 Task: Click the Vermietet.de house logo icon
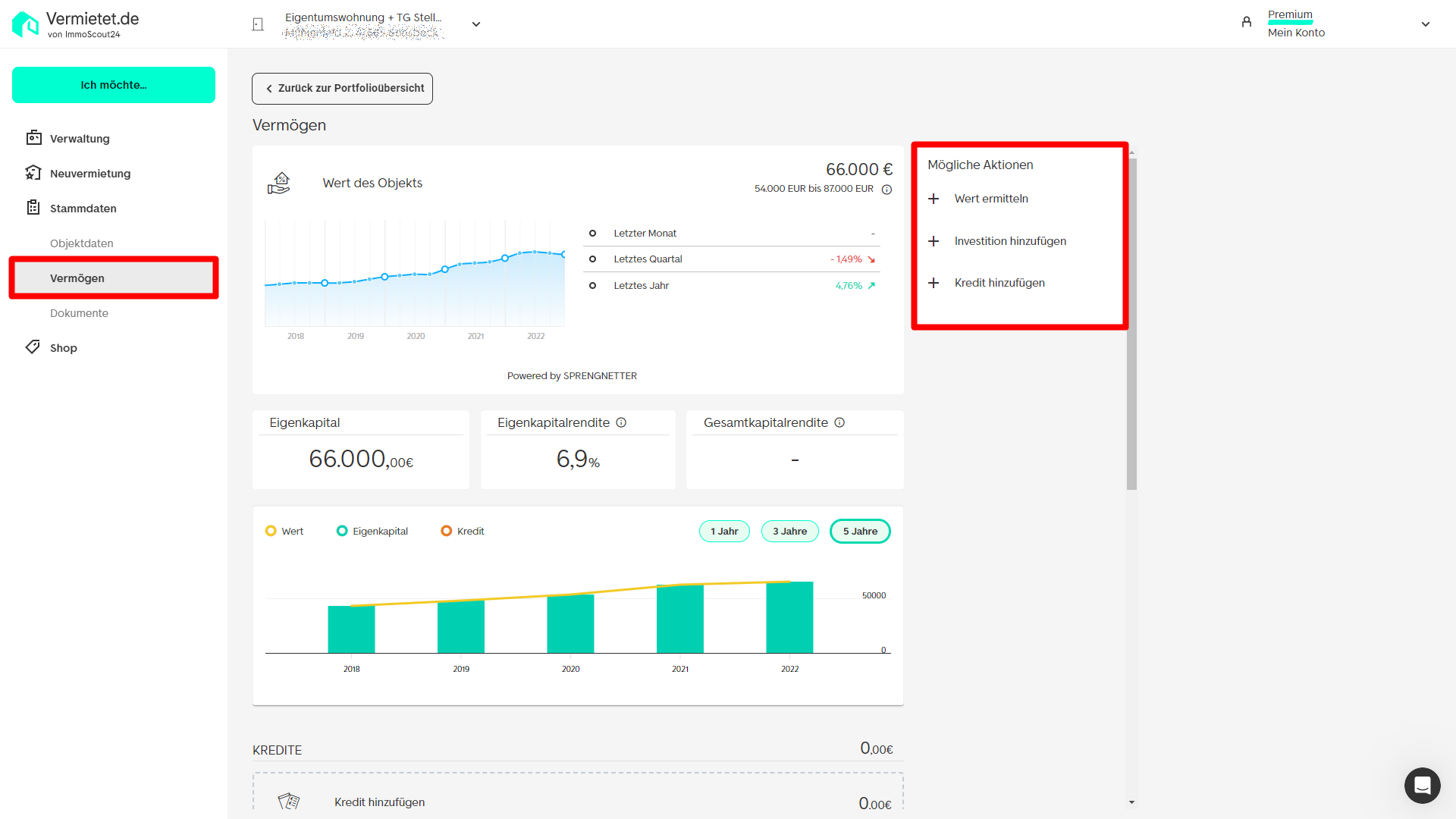click(25, 24)
